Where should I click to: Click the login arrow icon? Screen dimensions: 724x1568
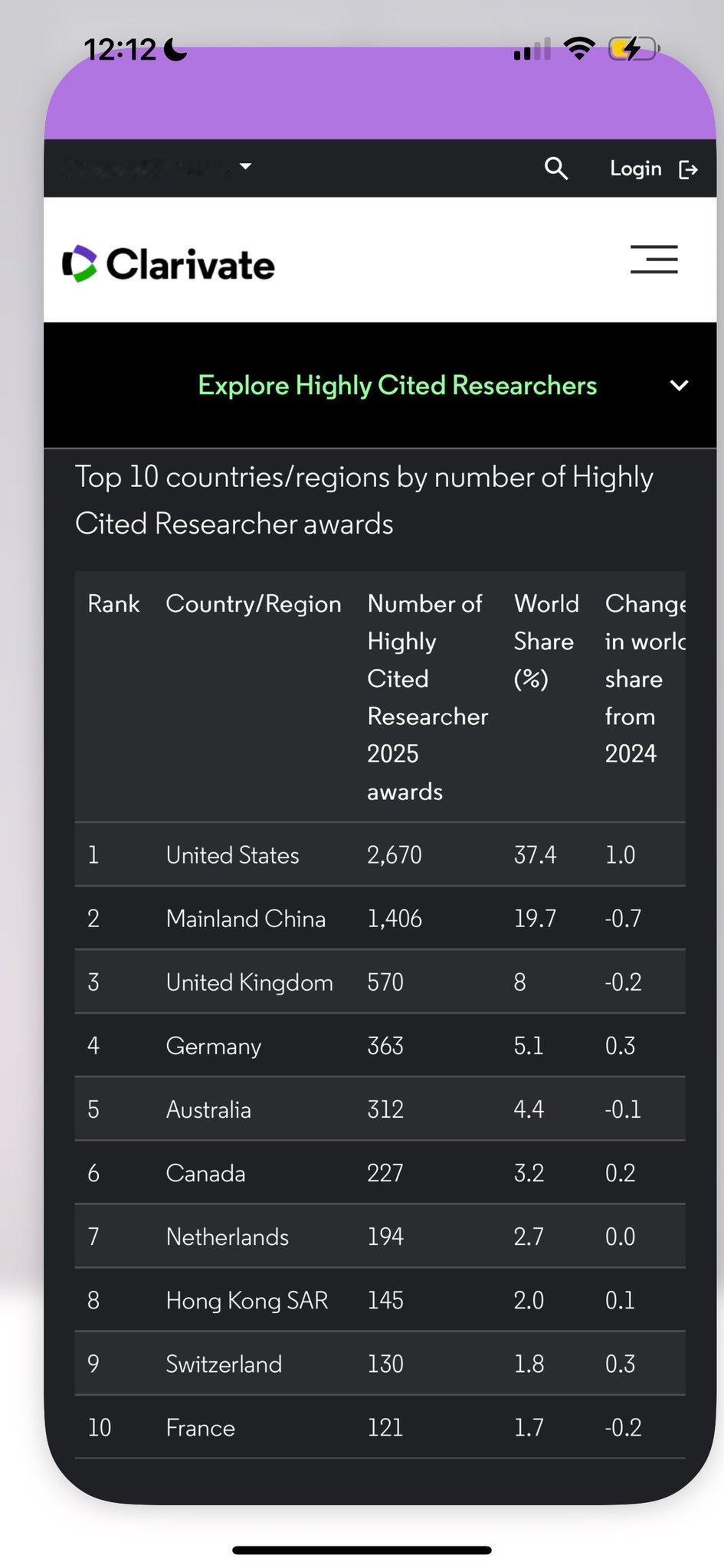tap(688, 169)
